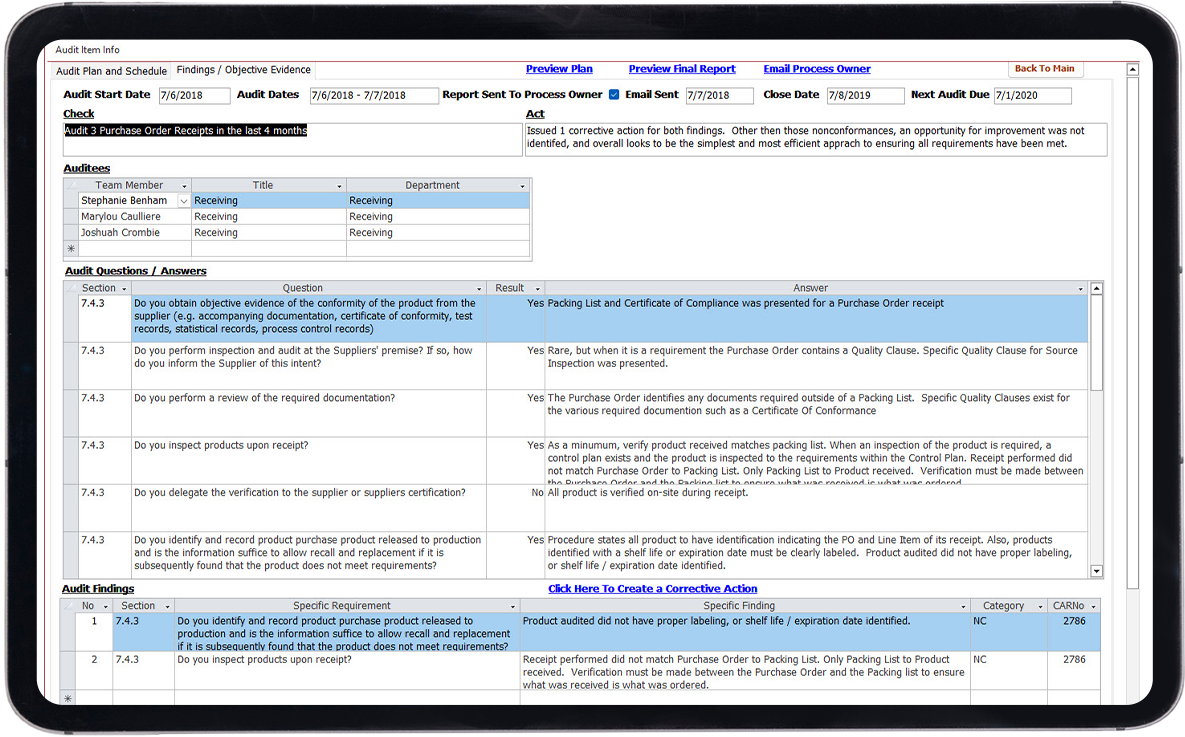The image size is (1185, 737).
Task: Click the Act text box
Action: click(x=816, y=140)
